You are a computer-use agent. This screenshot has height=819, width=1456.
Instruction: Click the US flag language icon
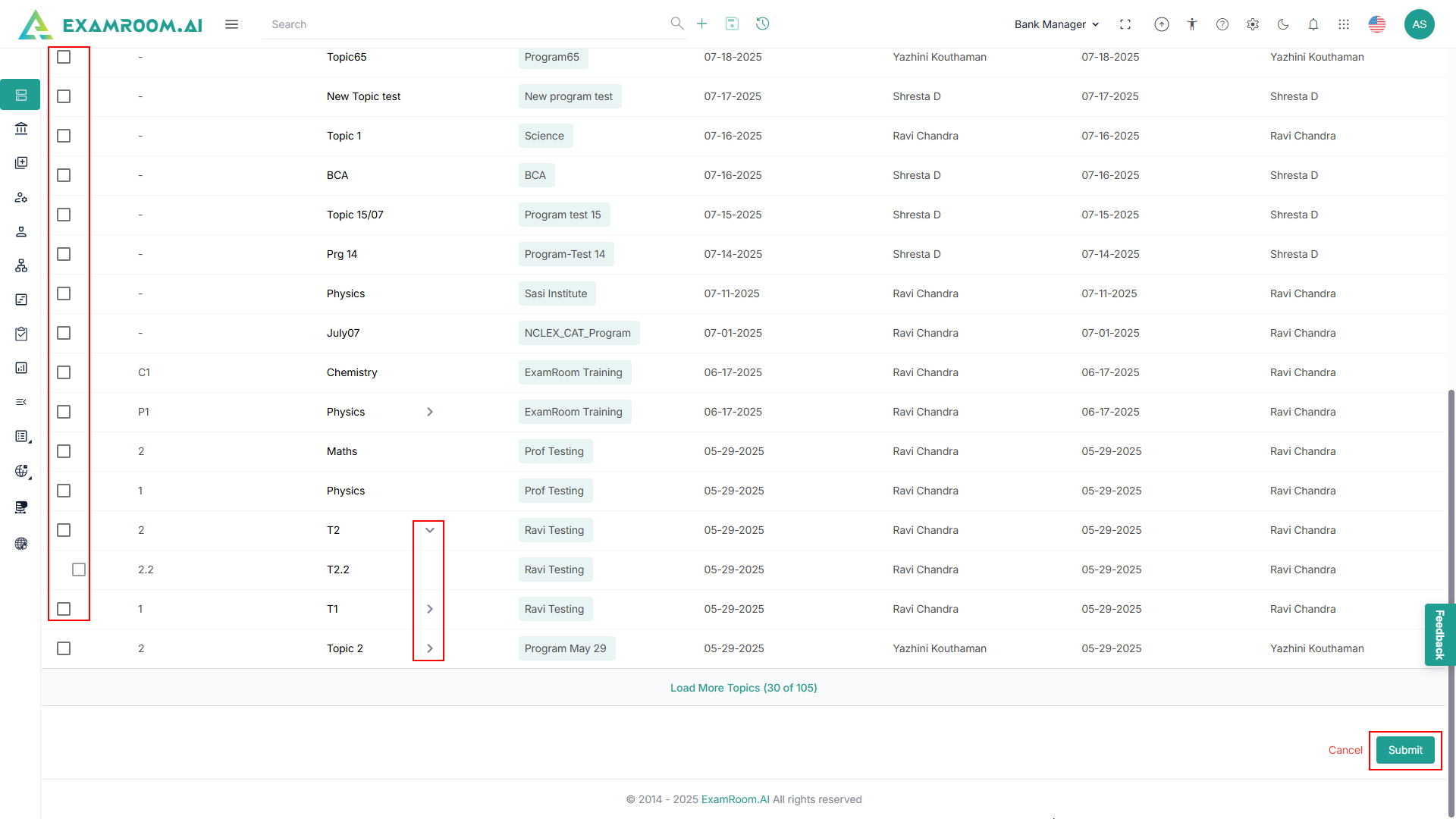[1377, 24]
